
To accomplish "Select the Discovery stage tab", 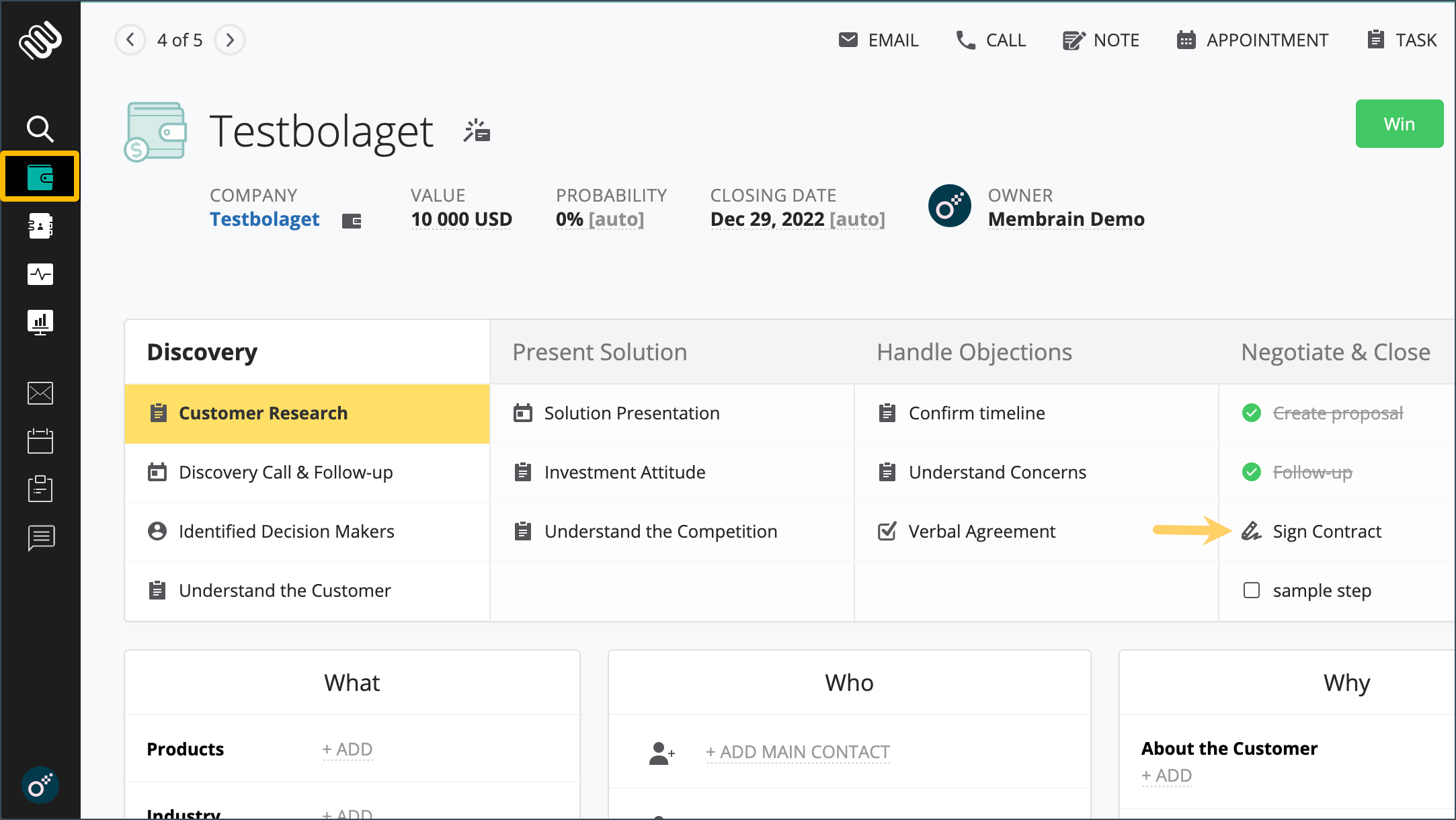I will click(307, 352).
